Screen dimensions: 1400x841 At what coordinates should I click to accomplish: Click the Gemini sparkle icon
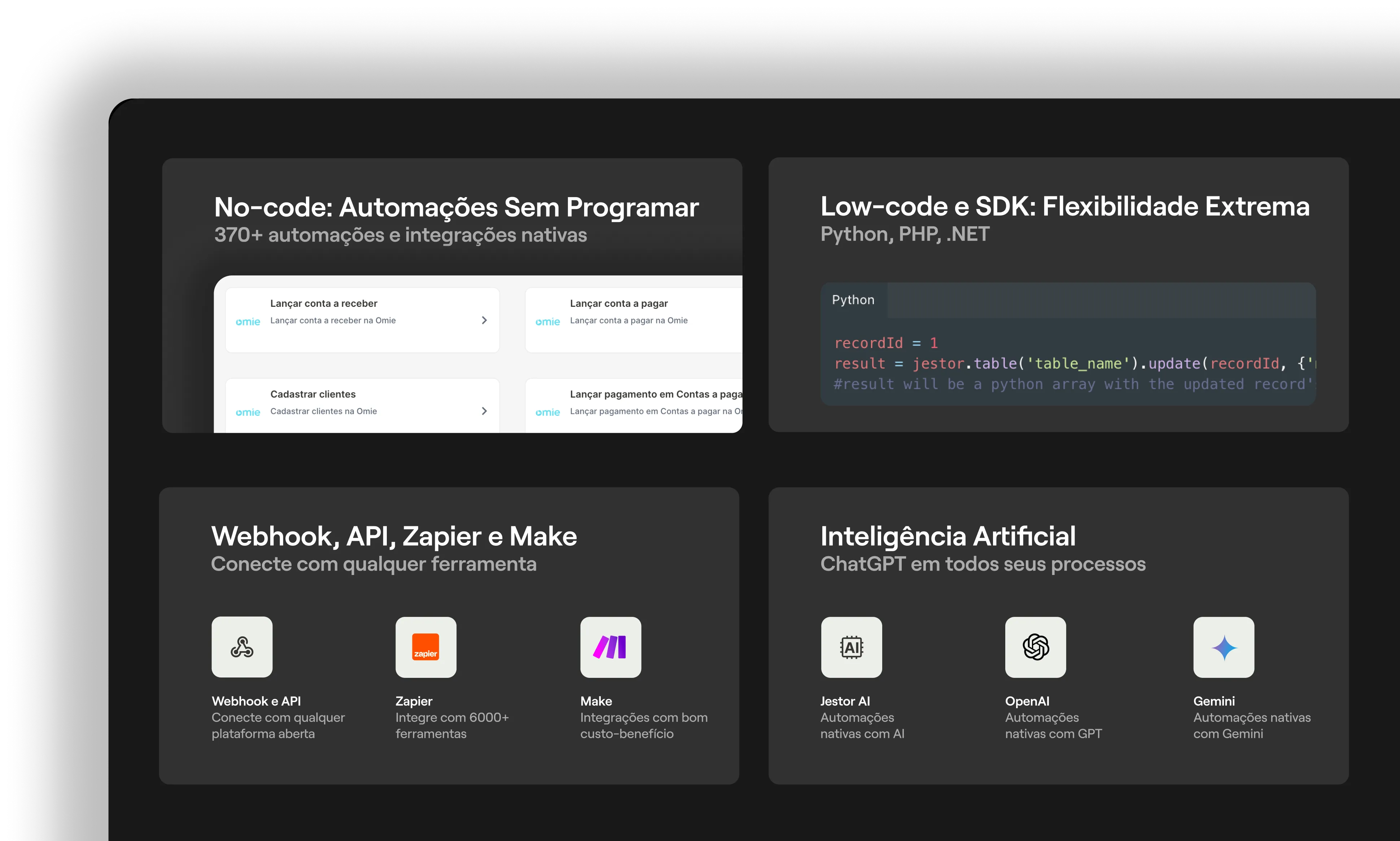(1223, 646)
